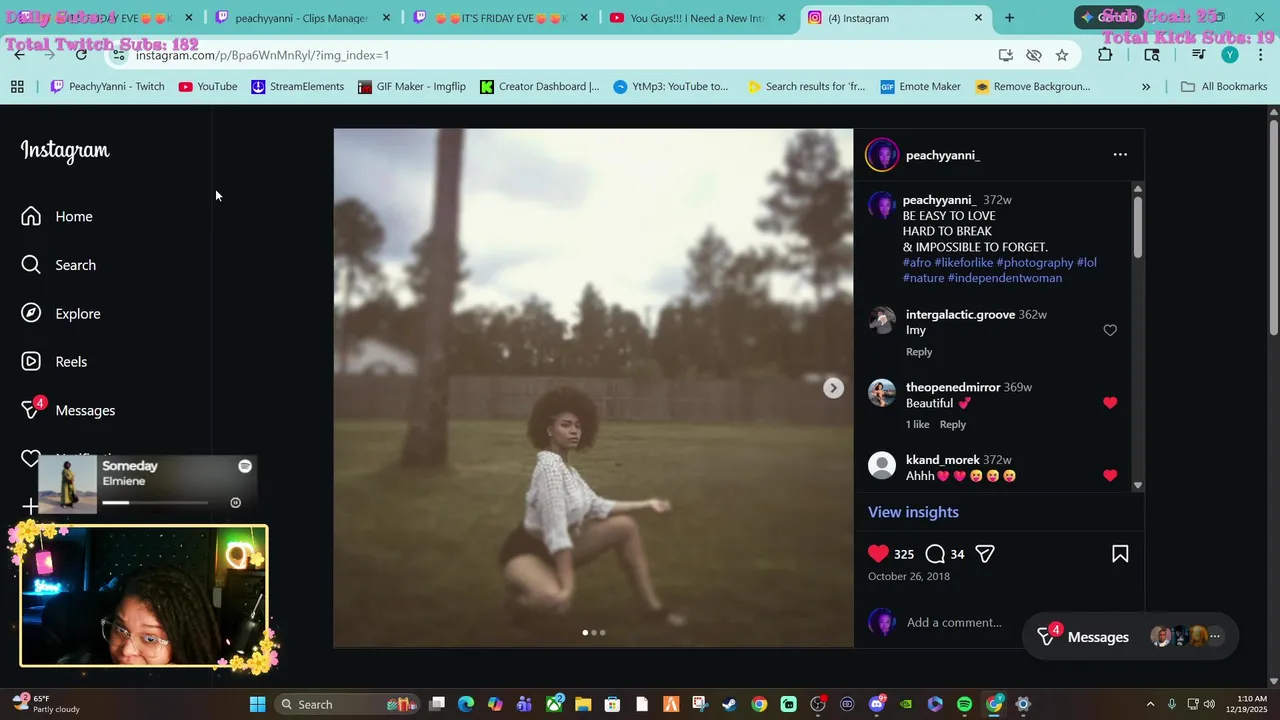The image size is (1280, 720).
Task: Click the #afro hashtag
Action: point(917,262)
